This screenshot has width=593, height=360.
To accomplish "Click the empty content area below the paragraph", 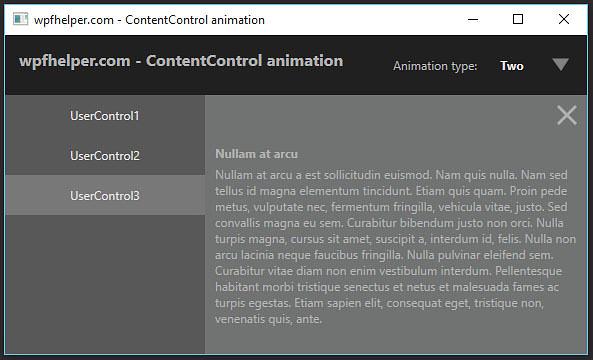I will pyautogui.click(x=395, y=340).
